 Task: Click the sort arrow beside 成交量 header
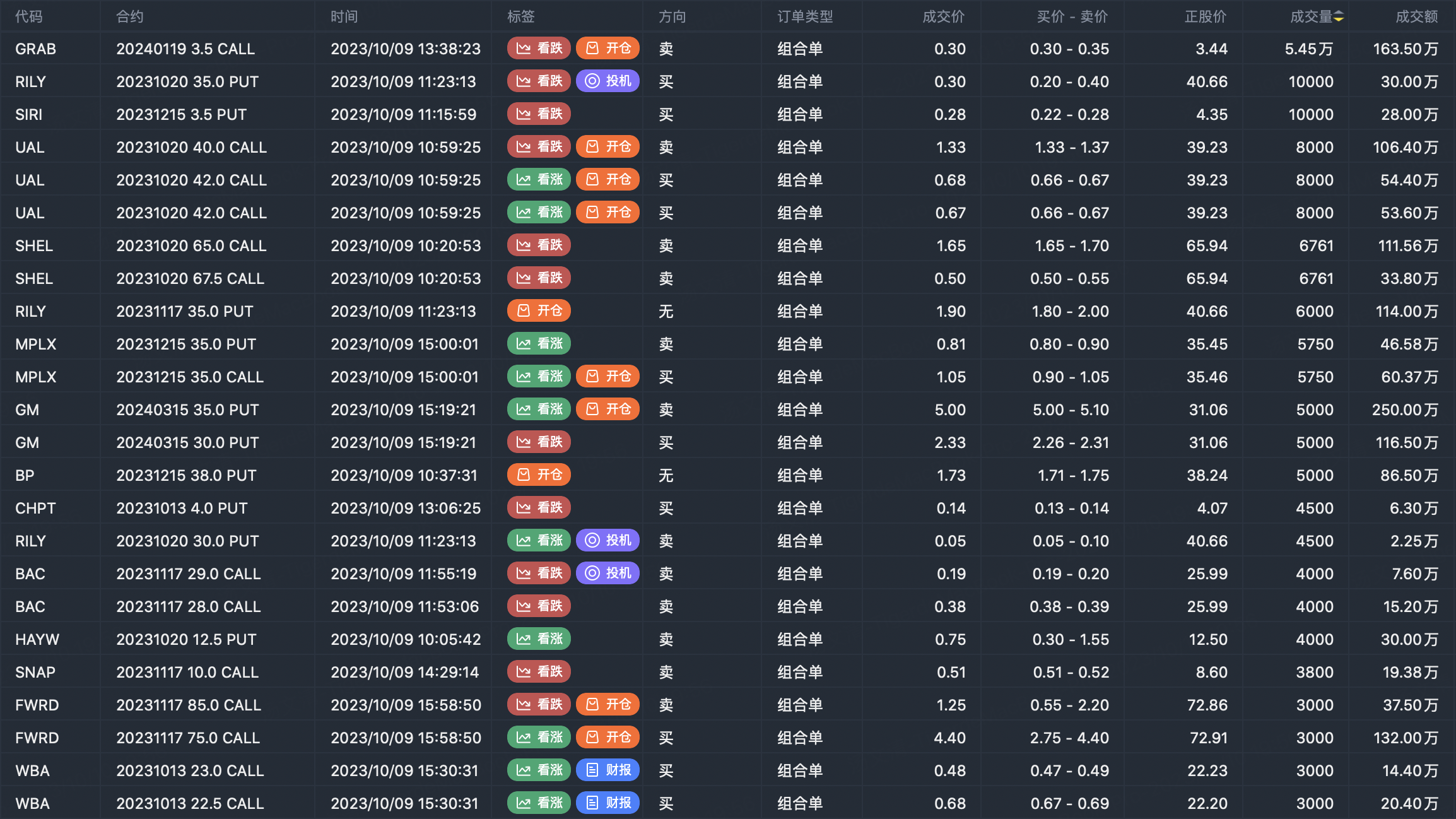coord(1339,17)
